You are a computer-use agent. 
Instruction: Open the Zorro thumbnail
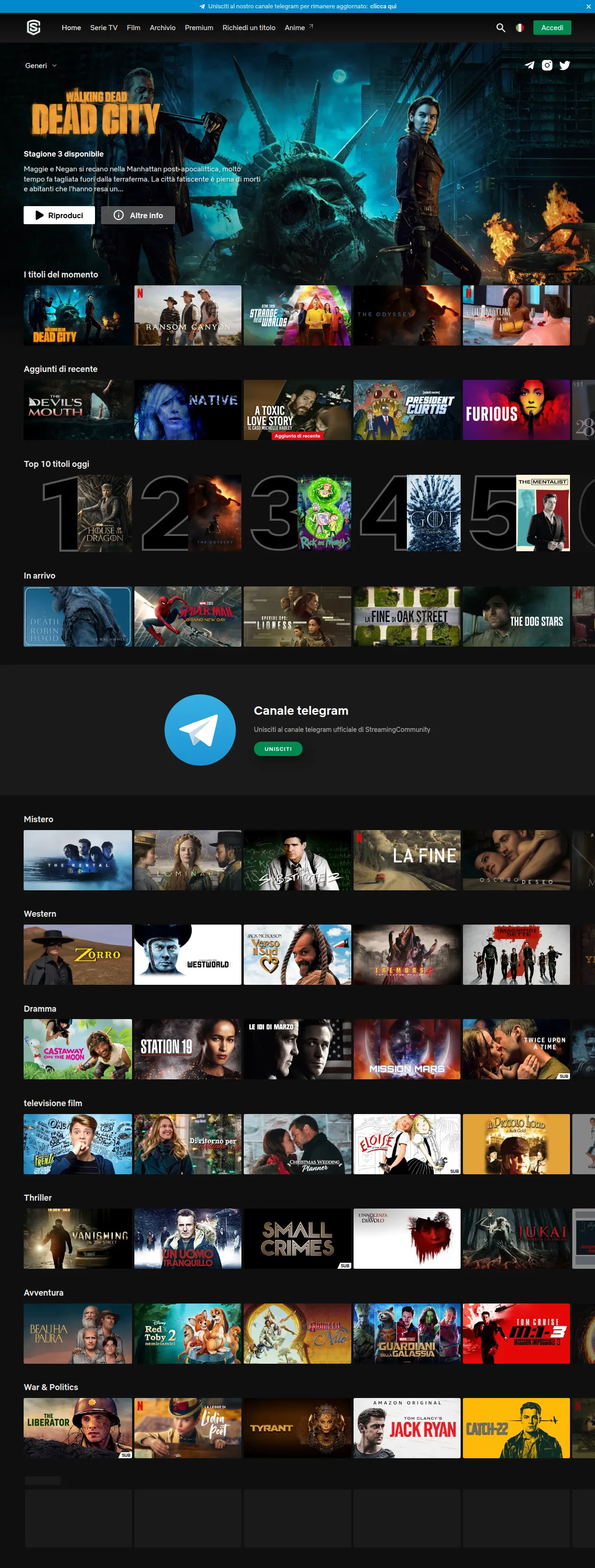[x=77, y=954]
